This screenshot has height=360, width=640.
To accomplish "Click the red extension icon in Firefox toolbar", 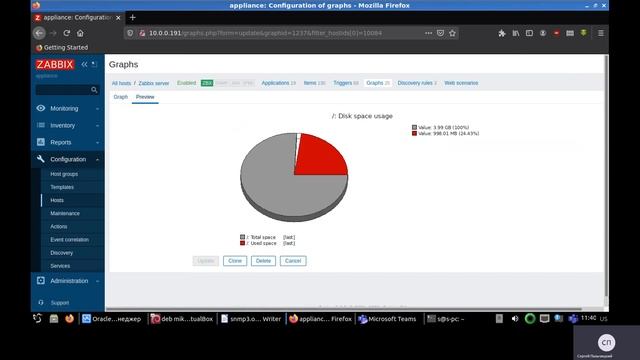I will (x=556, y=33).
